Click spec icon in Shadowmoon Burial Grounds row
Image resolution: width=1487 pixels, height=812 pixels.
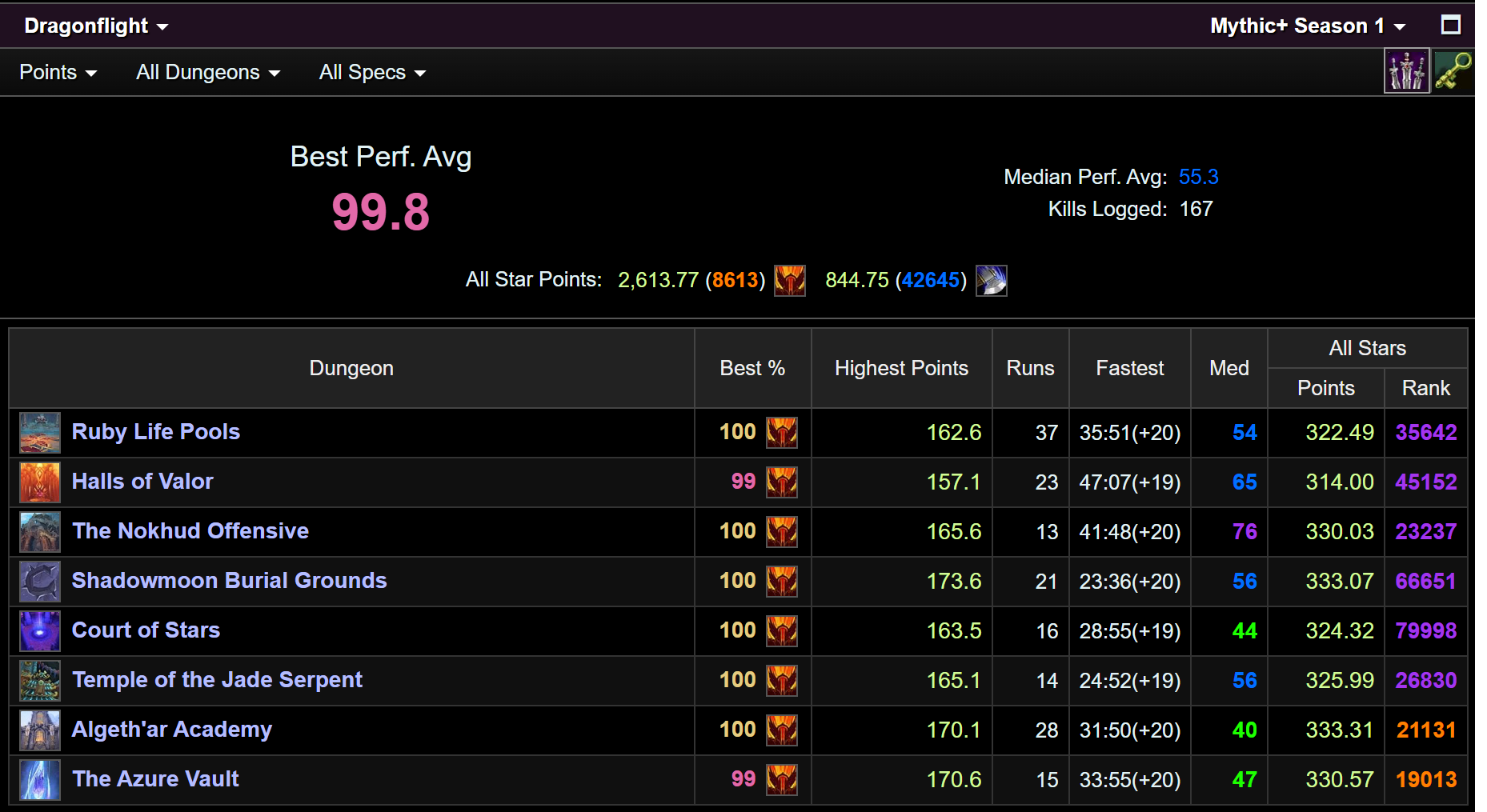[x=782, y=582]
